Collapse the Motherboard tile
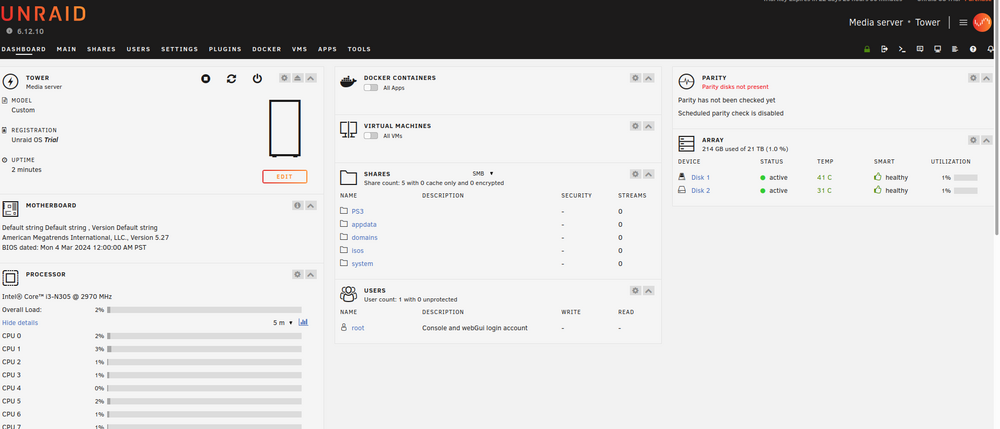 coord(311,205)
